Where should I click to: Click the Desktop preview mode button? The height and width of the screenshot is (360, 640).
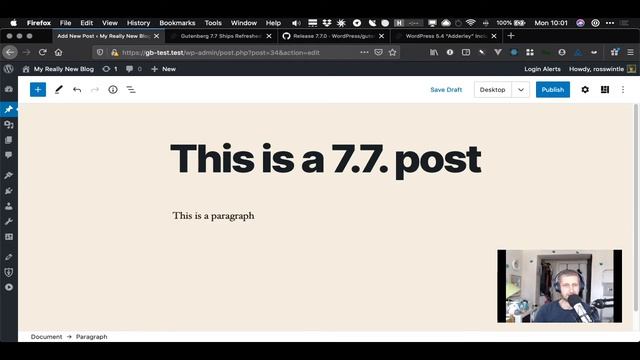coord(492,90)
